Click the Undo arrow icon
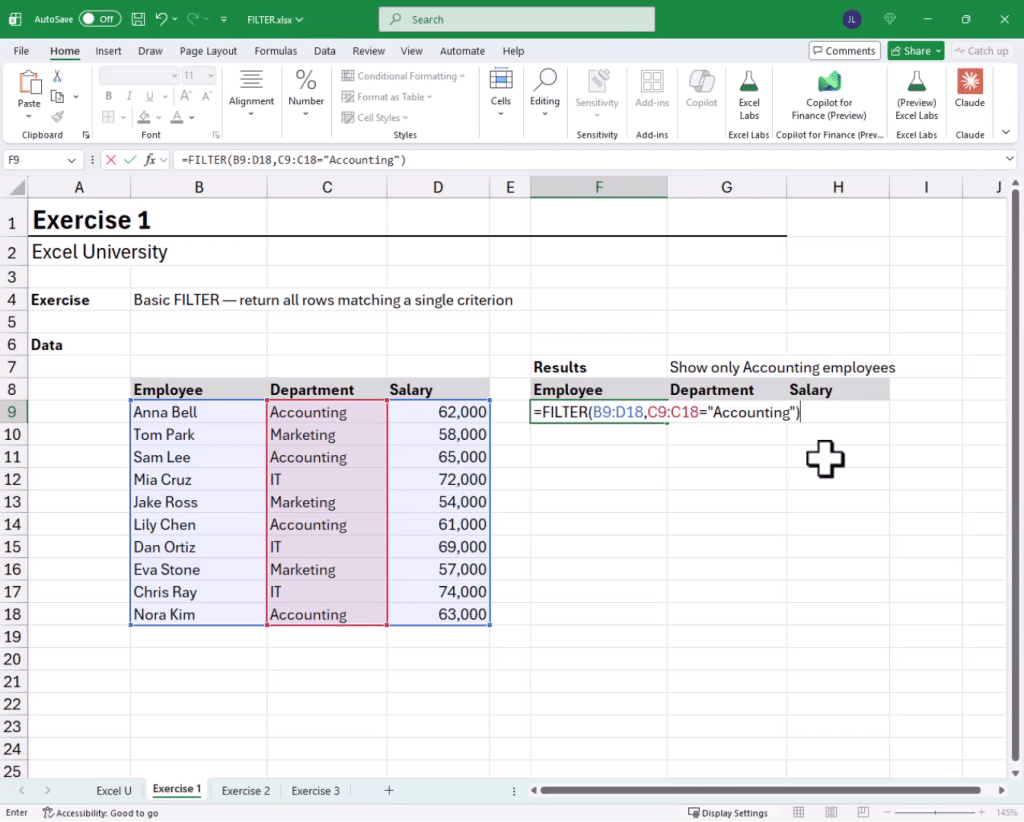This screenshot has width=1024, height=822. (x=161, y=19)
